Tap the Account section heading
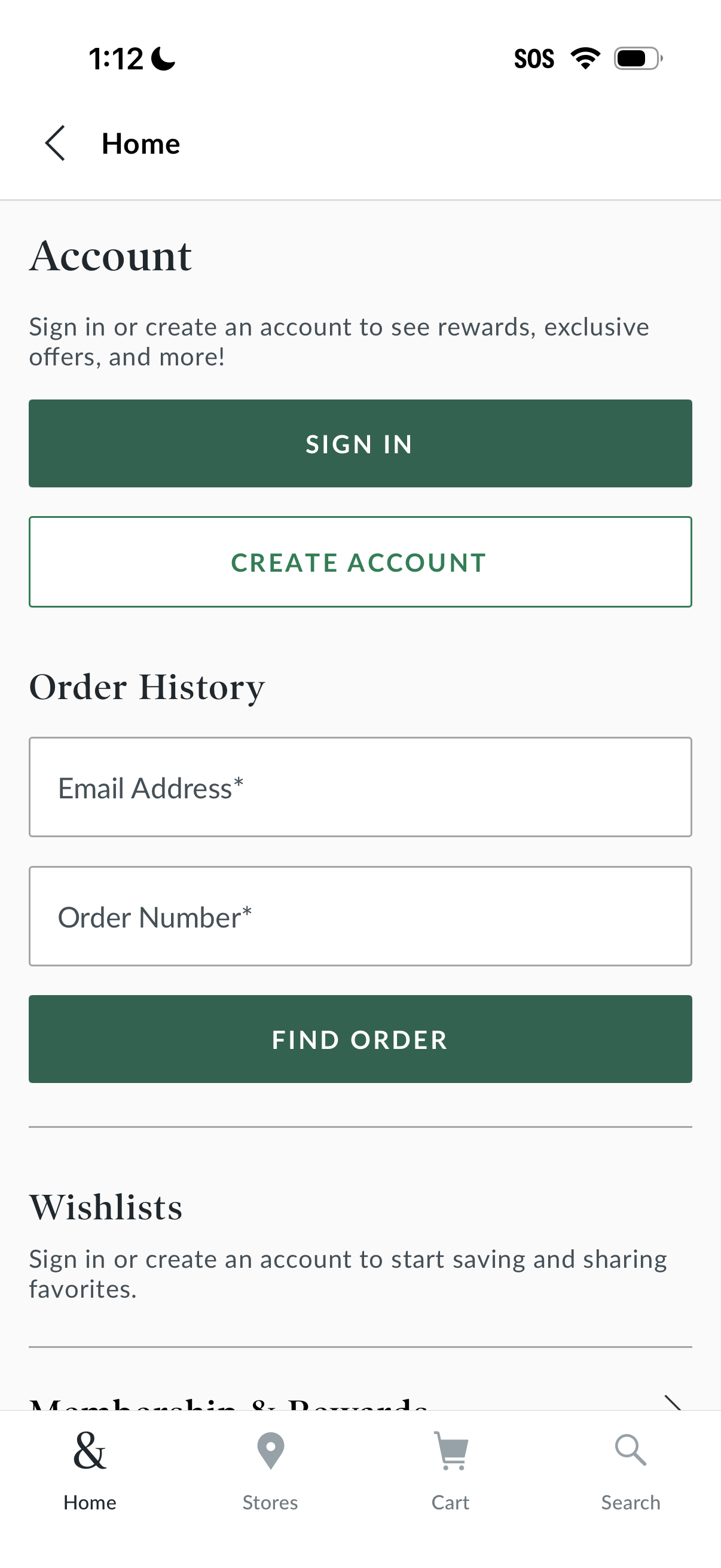The width and height of the screenshot is (721, 1568). click(x=111, y=256)
